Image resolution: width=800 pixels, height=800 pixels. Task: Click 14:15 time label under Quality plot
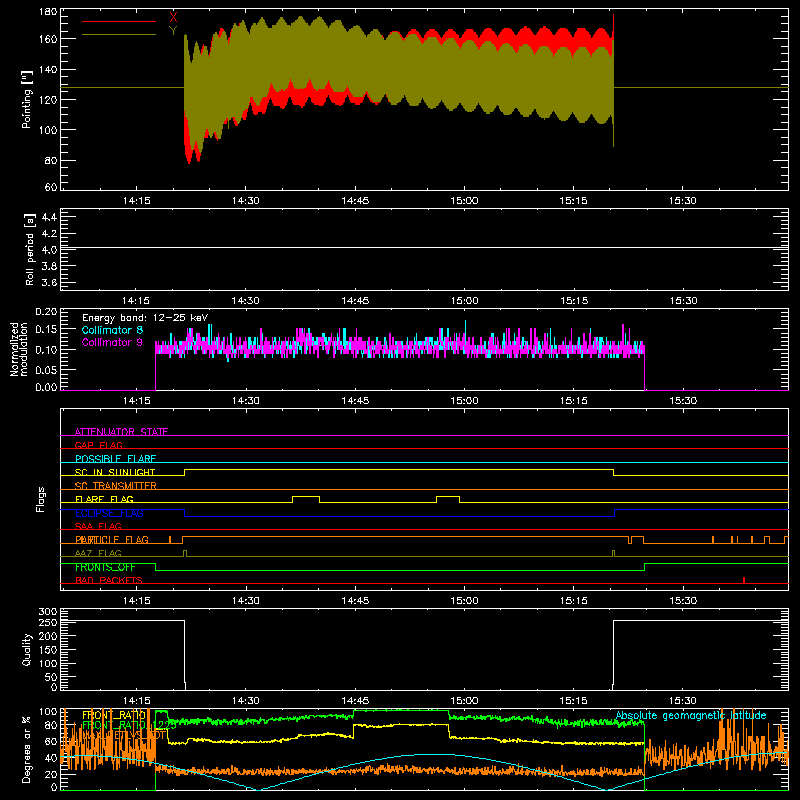point(137,701)
